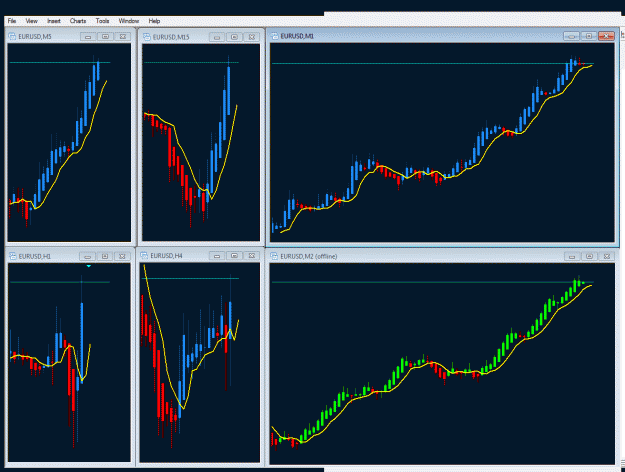This screenshot has width=625, height=472.
Task: Close the EURUSD,M1 chart window
Action: click(x=606, y=36)
